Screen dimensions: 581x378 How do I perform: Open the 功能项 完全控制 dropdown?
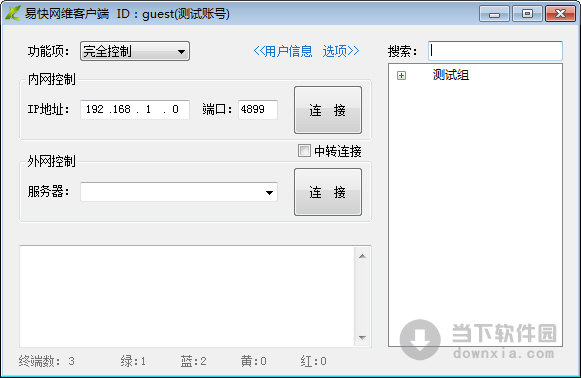[135, 51]
